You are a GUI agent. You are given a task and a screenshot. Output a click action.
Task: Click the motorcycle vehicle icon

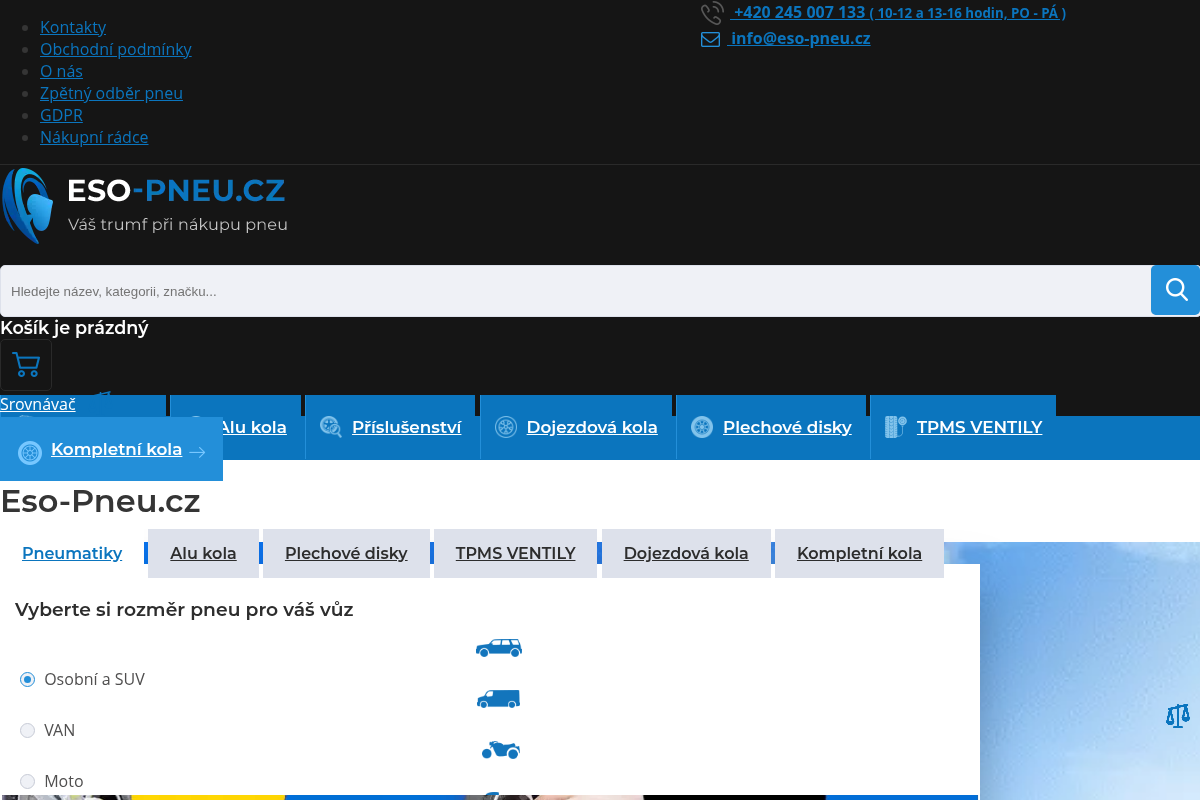tap(501, 749)
